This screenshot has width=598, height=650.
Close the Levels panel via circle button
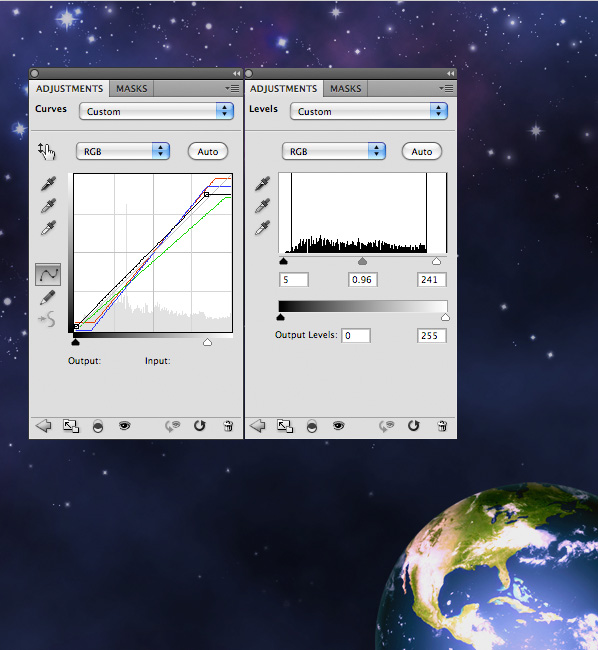(x=249, y=73)
